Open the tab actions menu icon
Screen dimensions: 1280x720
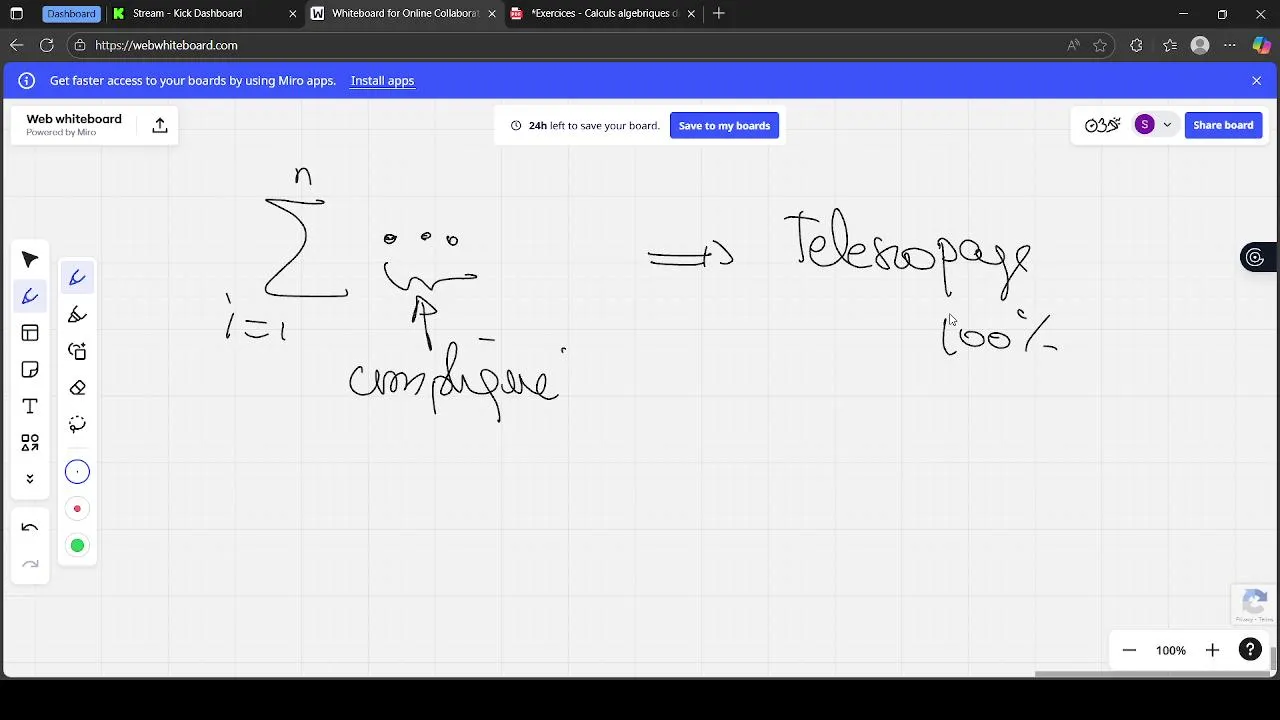(x=16, y=14)
